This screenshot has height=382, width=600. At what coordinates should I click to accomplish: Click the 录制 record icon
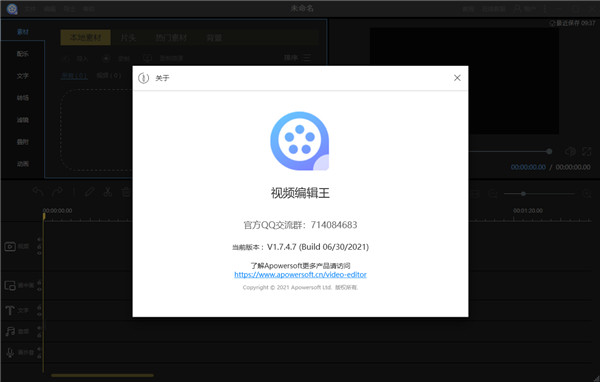106,59
